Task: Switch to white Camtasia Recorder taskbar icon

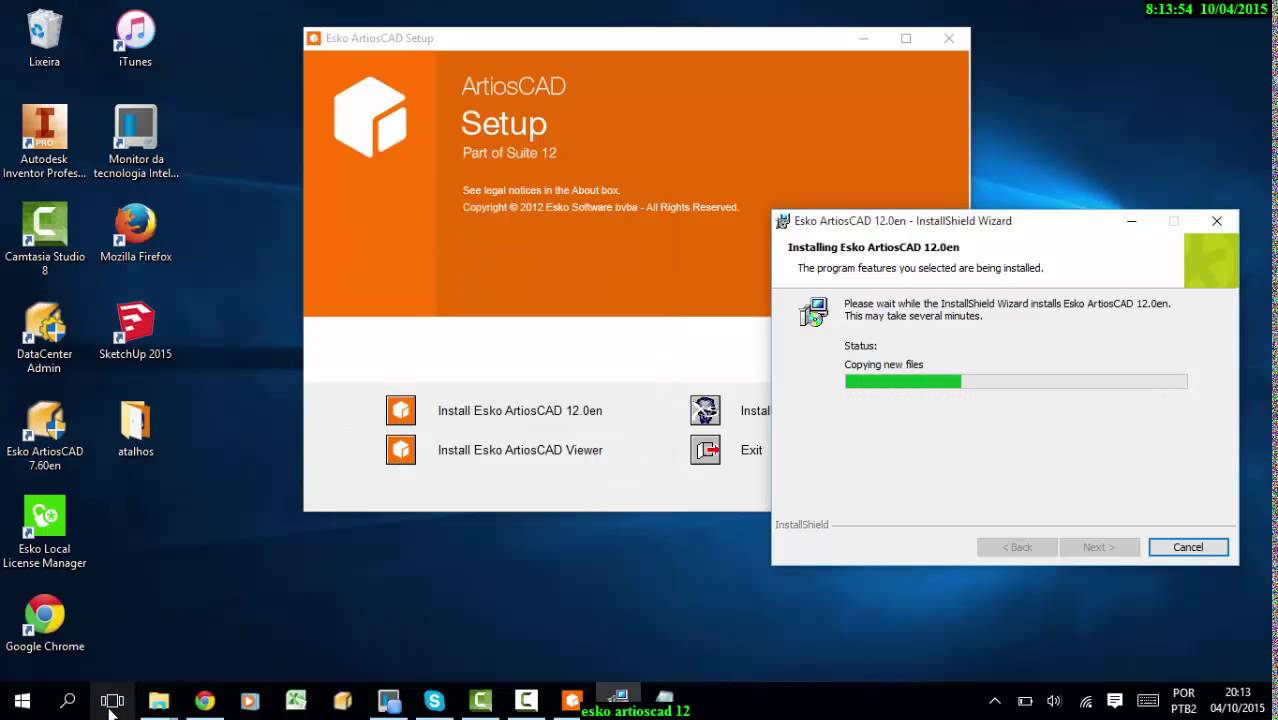Action: pos(526,701)
